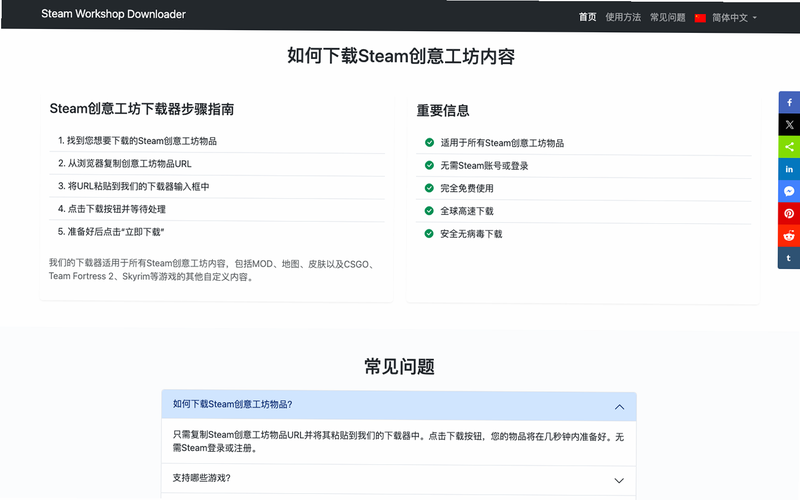Click the large 常见问题 section heading
This screenshot has width=800, height=500.
tap(399, 366)
